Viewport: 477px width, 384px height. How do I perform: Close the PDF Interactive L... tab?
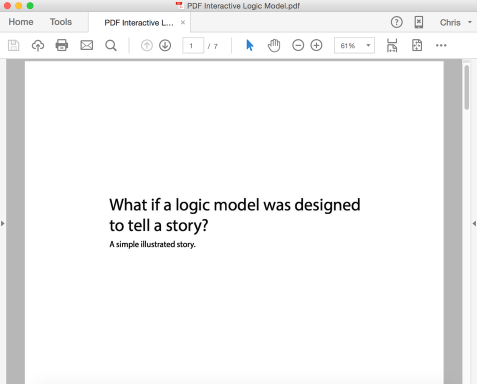pyautogui.click(x=183, y=22)
